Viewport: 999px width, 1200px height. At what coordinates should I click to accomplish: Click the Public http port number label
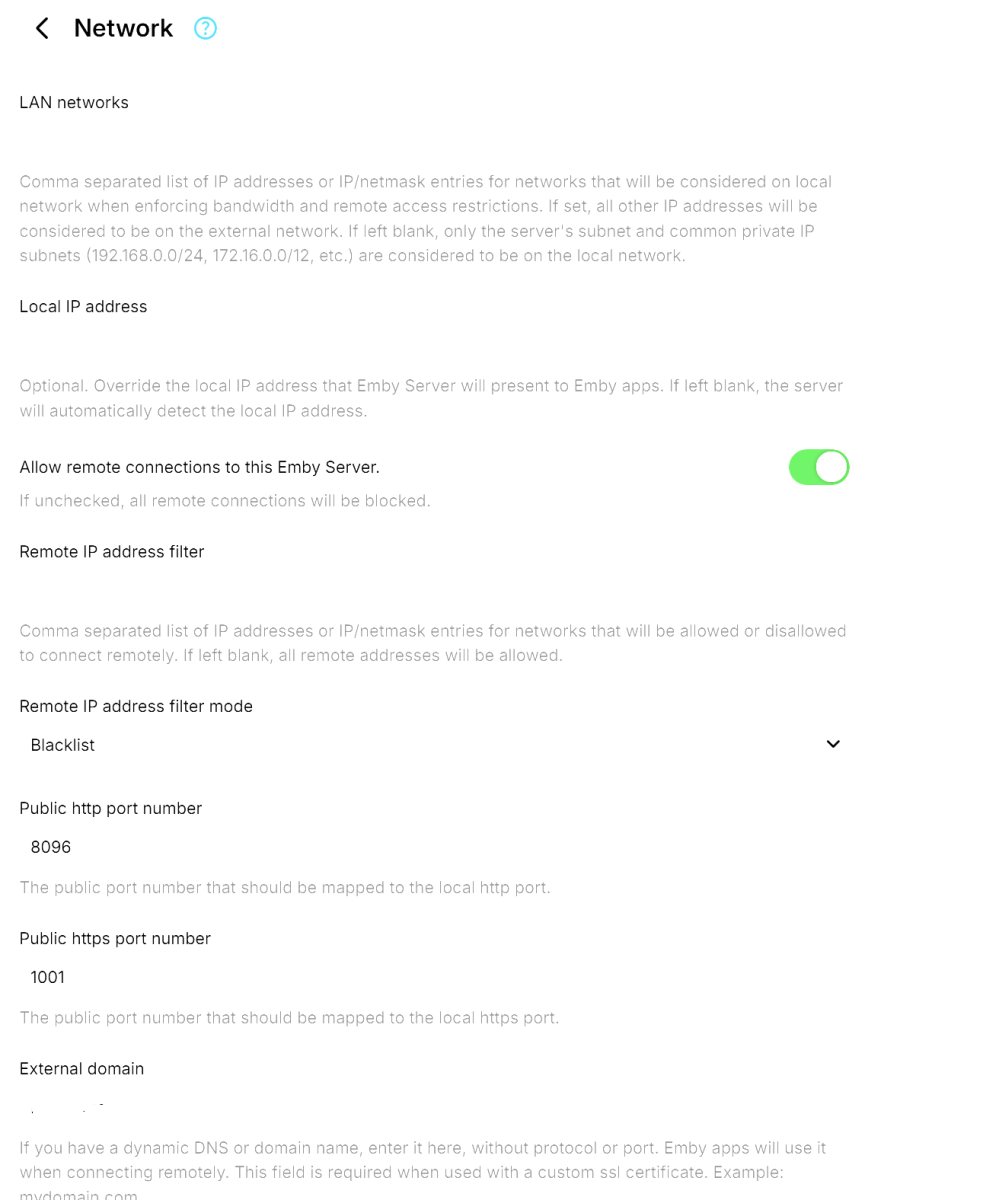110,808
